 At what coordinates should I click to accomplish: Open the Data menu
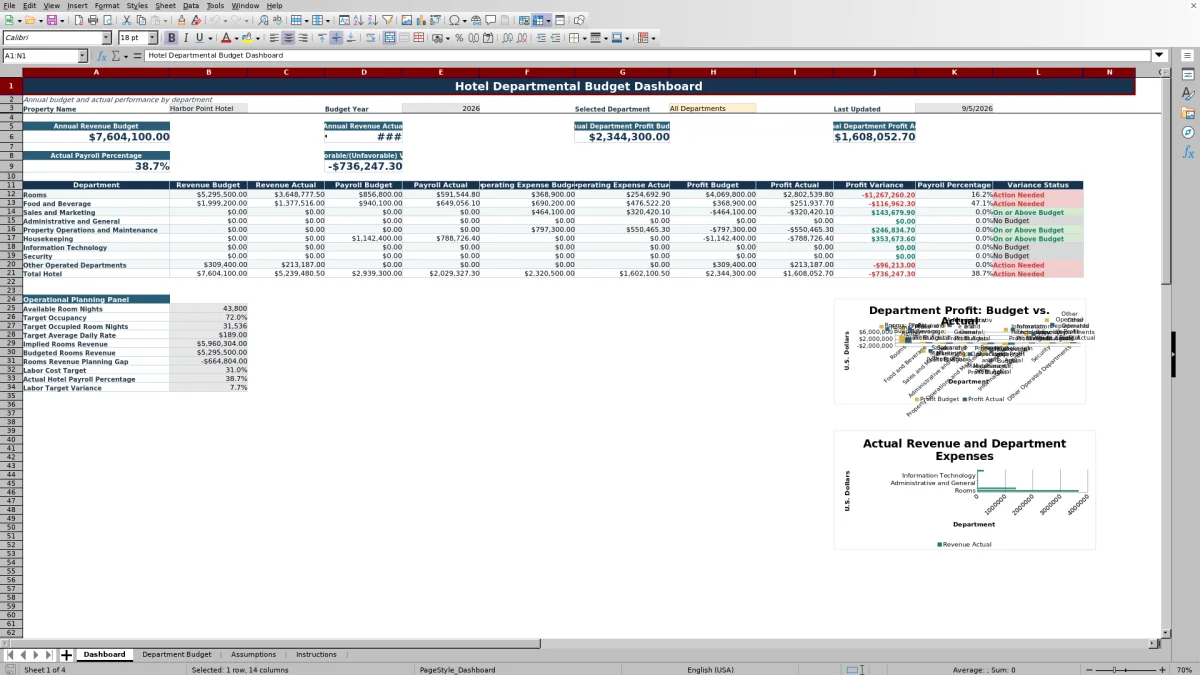pyautogui.click(x=190, y=5)
